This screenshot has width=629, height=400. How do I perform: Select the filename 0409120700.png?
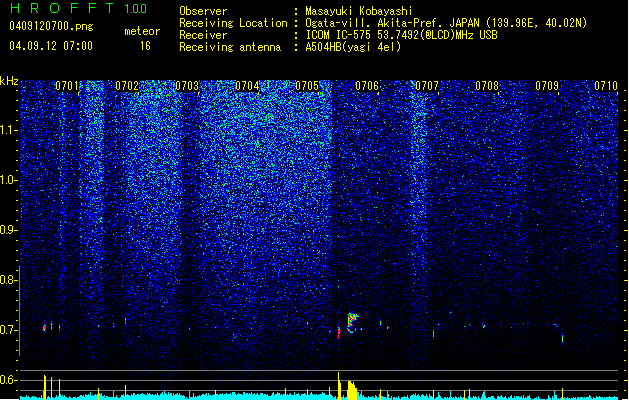[x=51, y=26]
